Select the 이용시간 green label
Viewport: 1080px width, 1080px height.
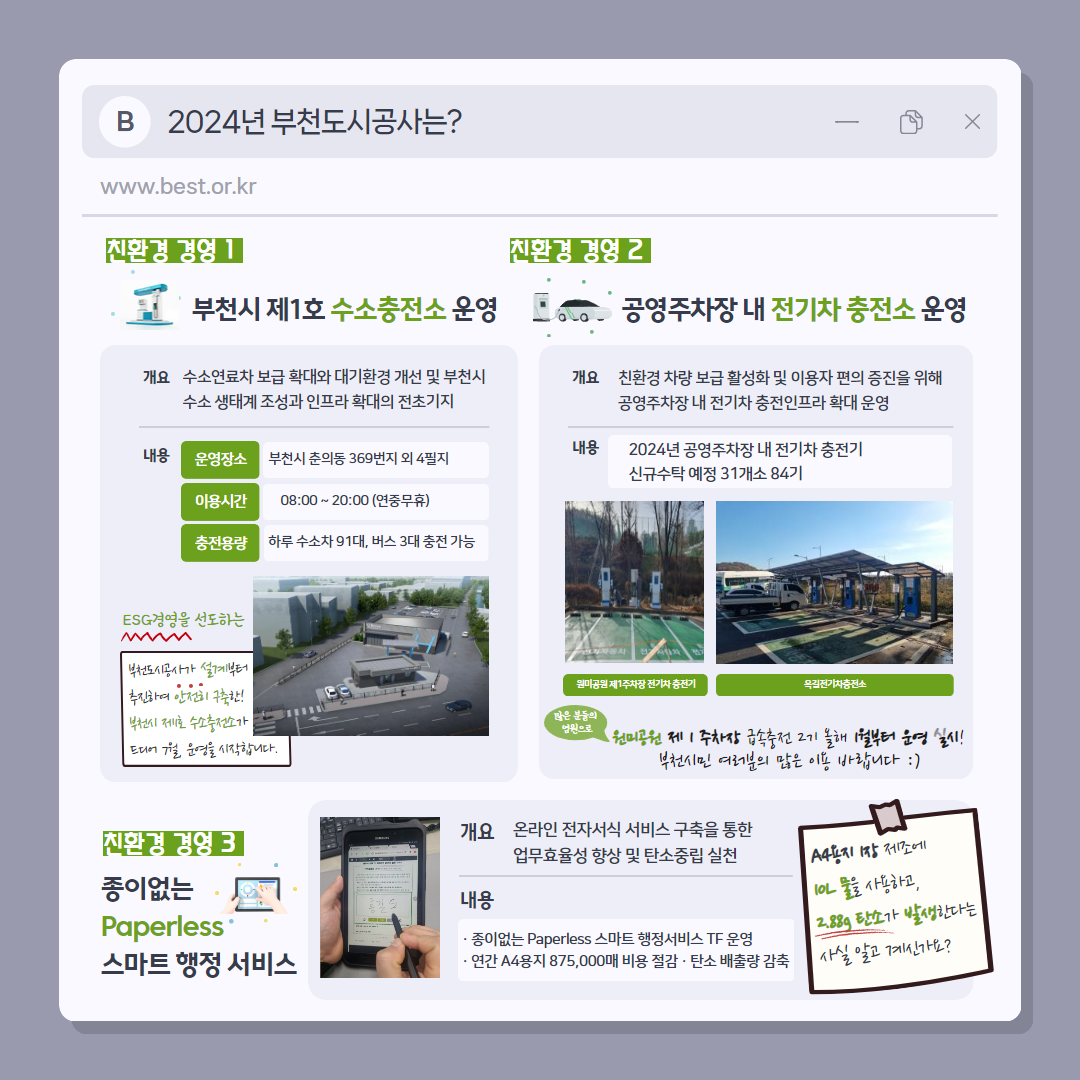[x=220, y=501]
